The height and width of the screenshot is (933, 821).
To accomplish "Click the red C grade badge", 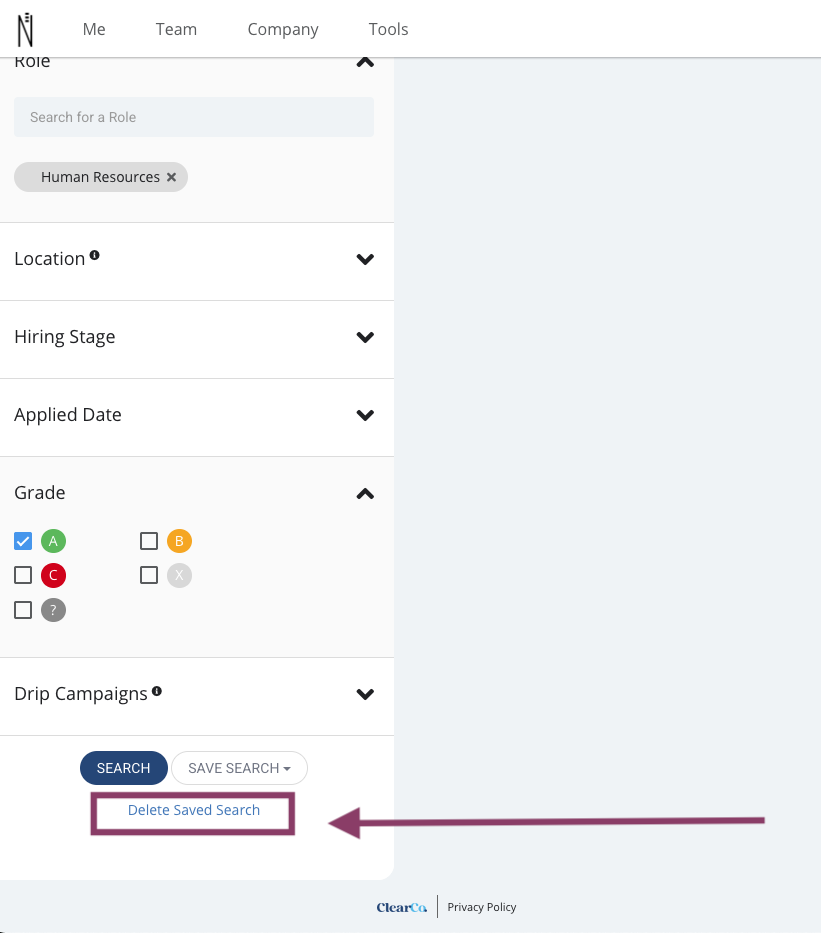I will tap(54, 575).
